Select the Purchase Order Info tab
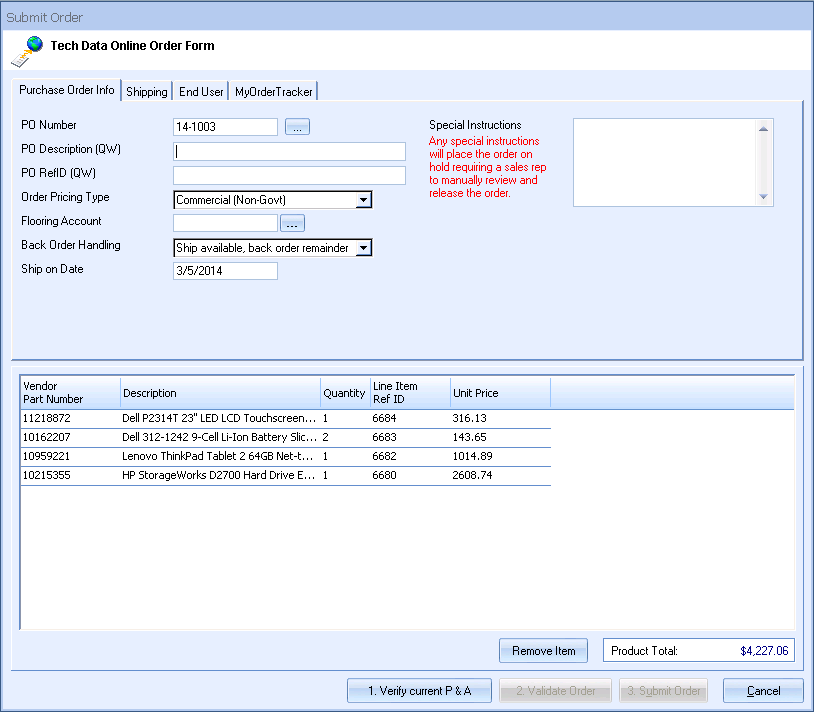814x712 pixels. coord(67,90)
